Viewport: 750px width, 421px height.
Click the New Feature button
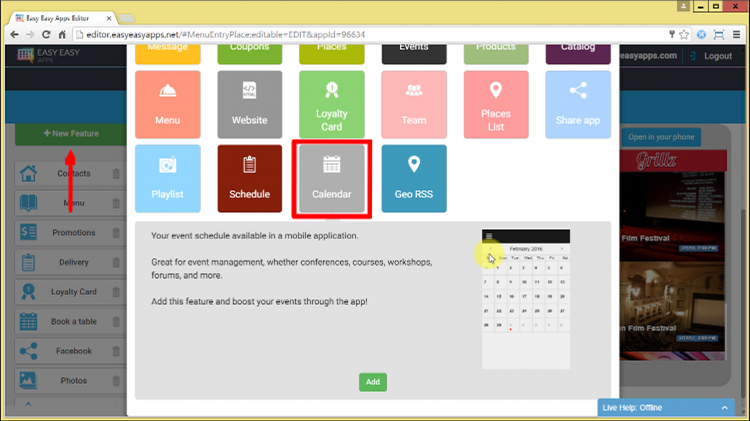pyautogui.click(x=71, y=133)
